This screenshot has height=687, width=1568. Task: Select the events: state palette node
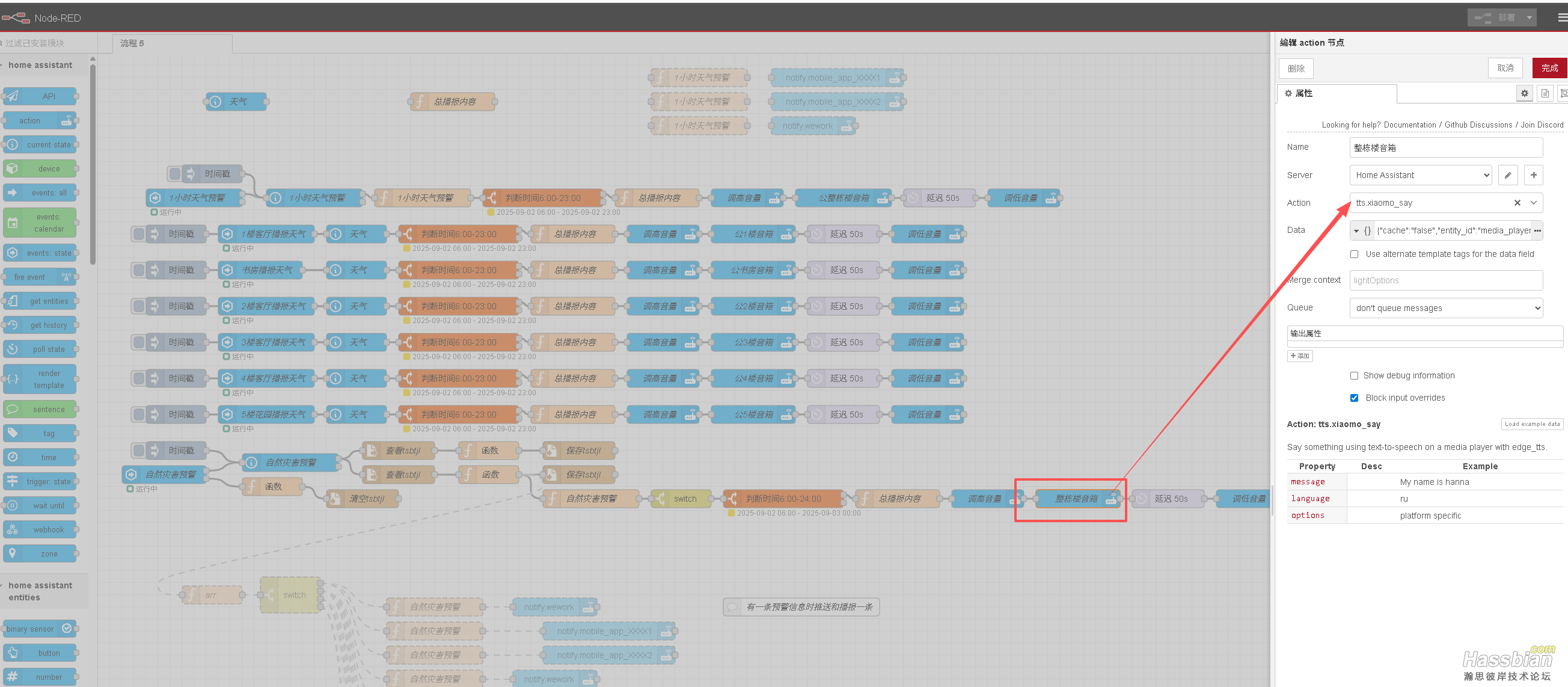[40, 253]
